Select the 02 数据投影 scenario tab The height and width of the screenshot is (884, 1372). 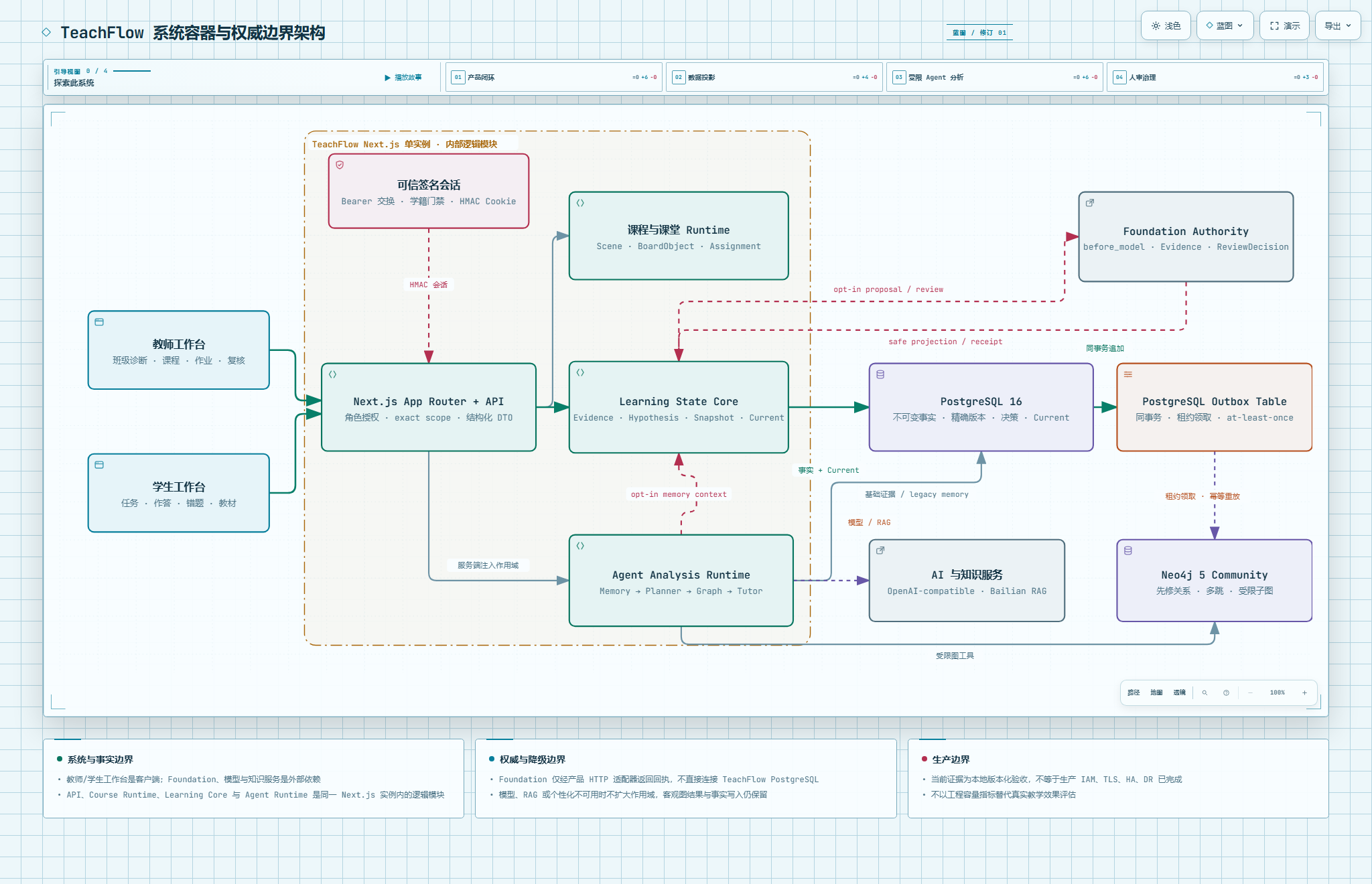[774, 77]
